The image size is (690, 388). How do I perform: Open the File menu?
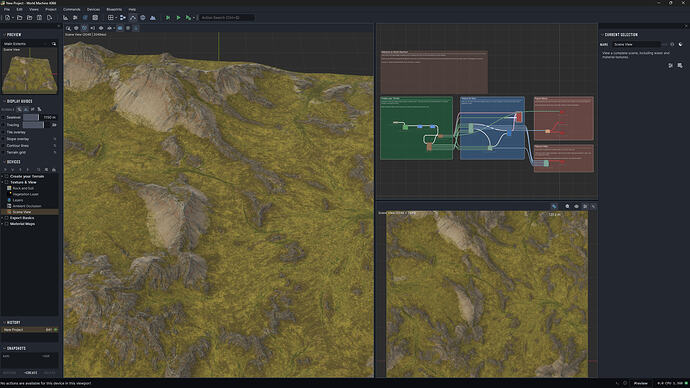coord(7,9)
